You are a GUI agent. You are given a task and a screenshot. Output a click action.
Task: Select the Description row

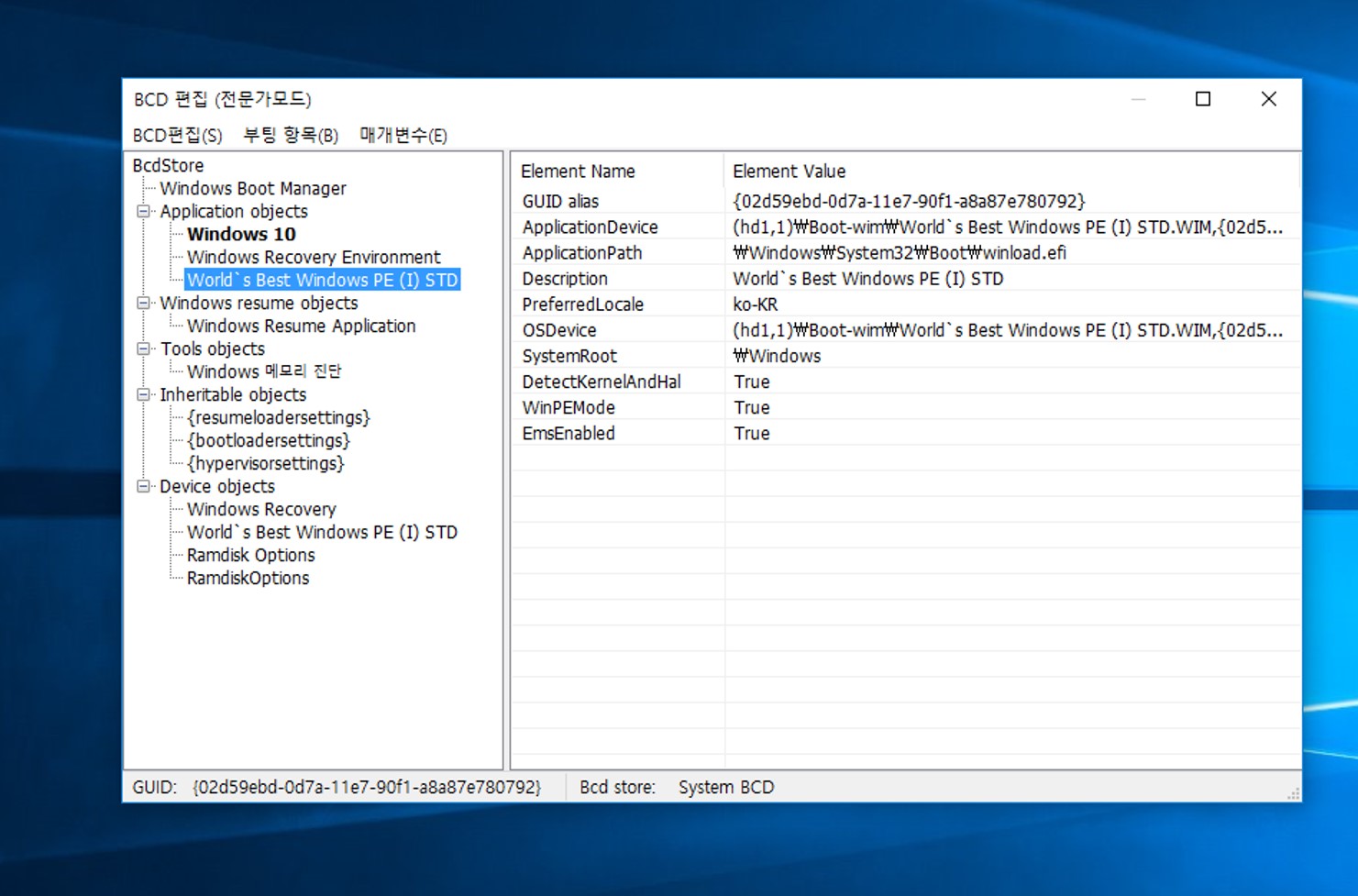click(905, 279)
